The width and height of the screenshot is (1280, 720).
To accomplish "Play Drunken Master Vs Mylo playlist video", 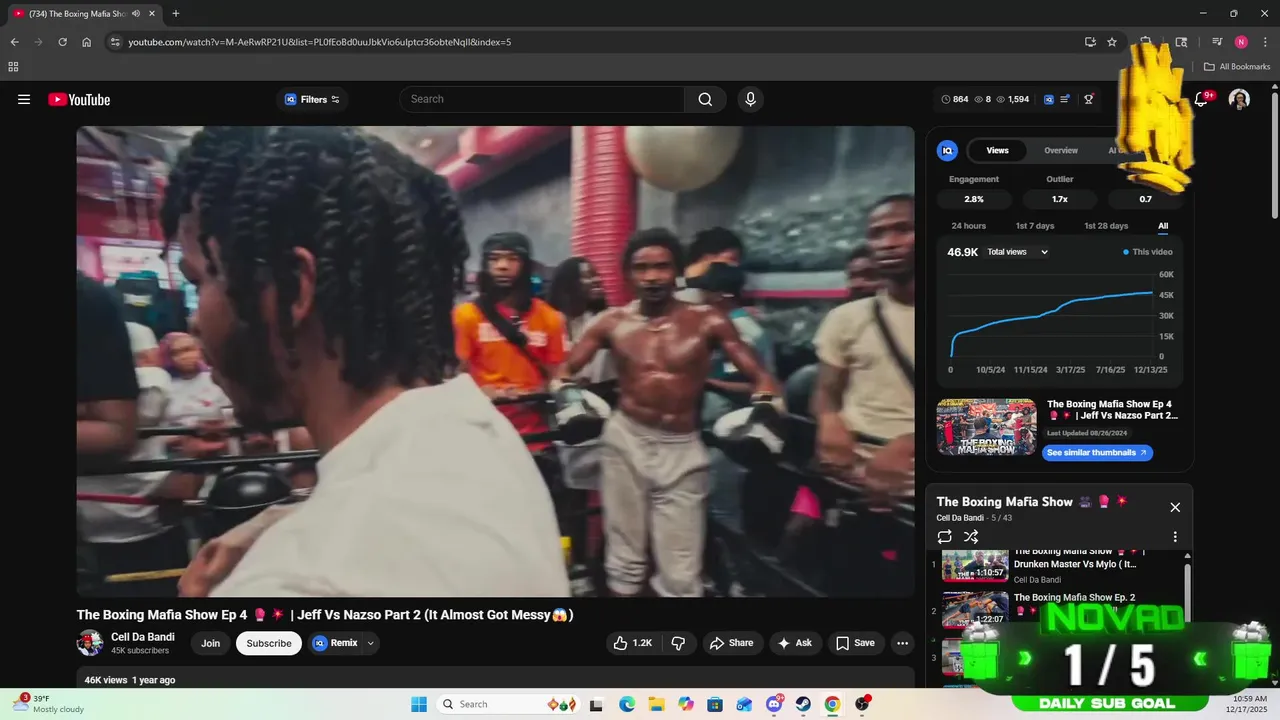I will pos(1060,564).
